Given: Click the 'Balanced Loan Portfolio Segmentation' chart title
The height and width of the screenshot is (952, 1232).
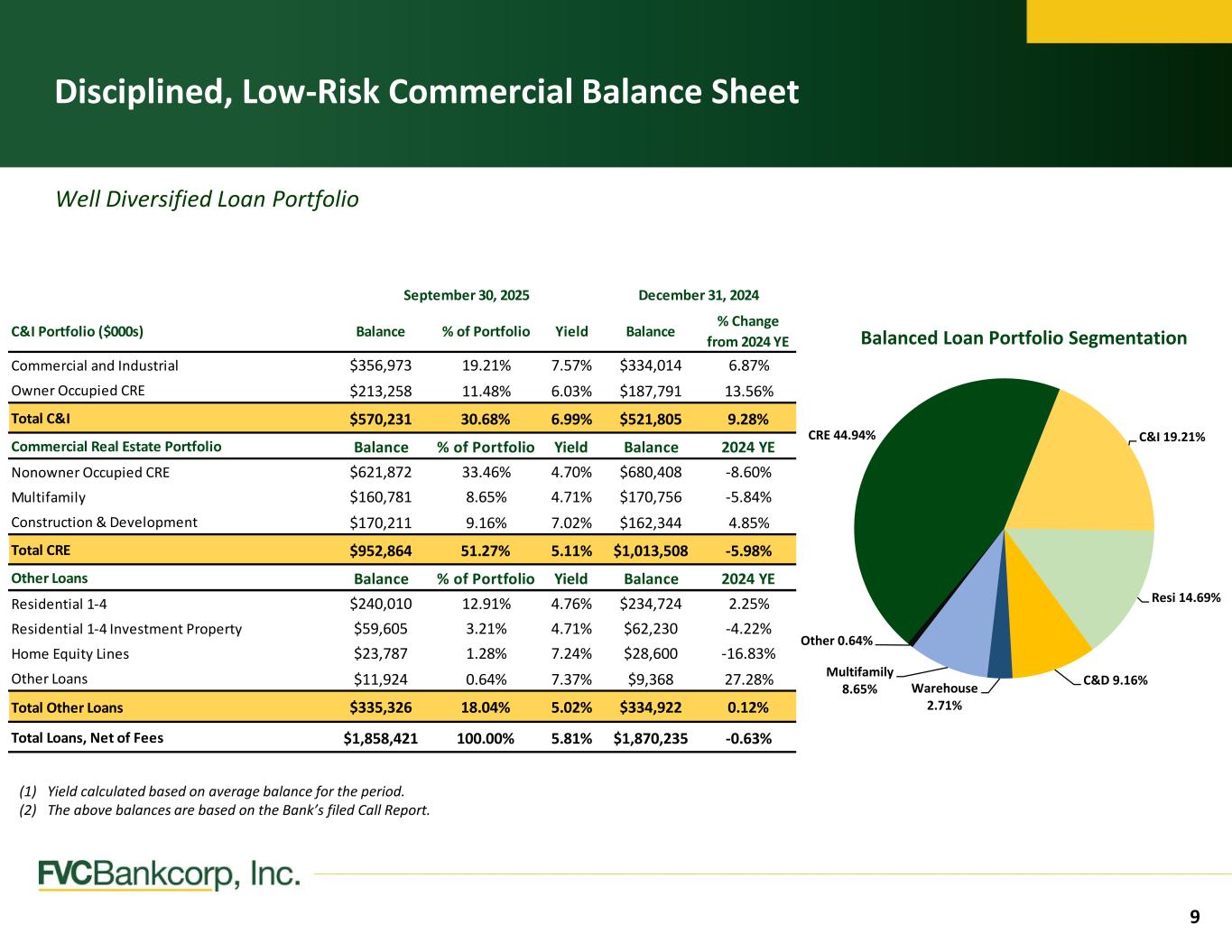Looking at the screenshot, I should coord(1023,338).
